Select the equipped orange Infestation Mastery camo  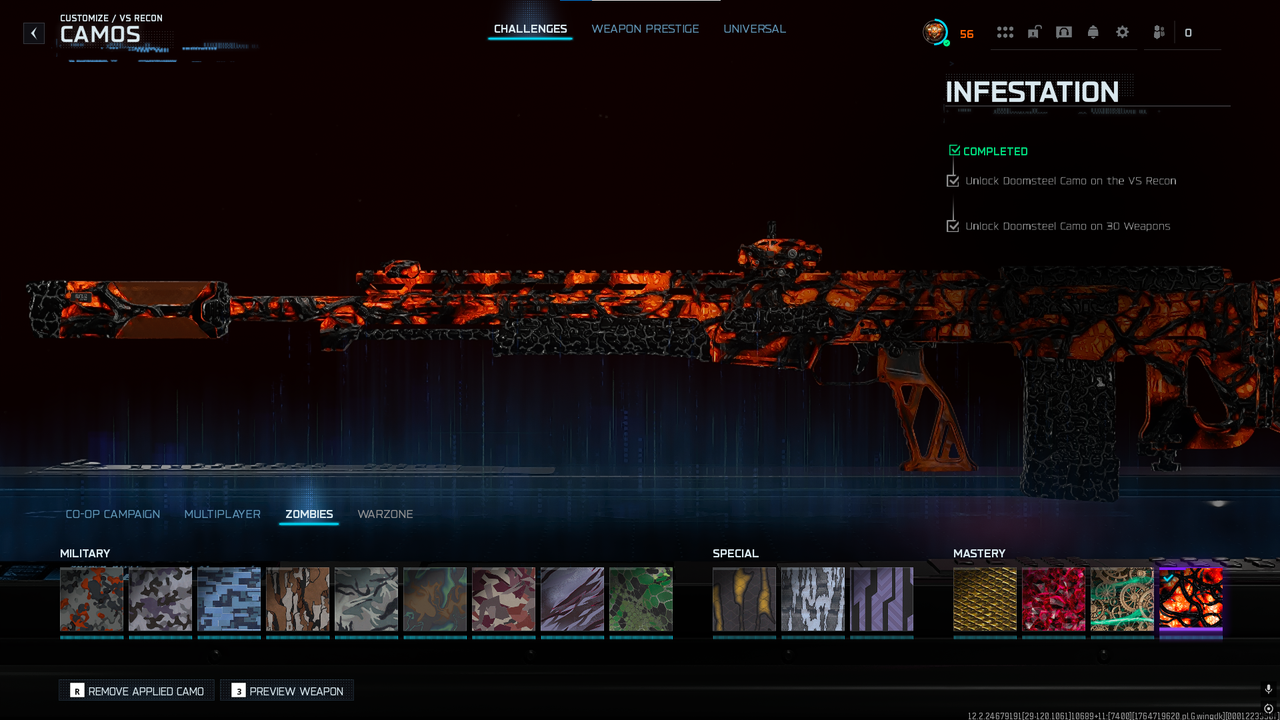pos(1191,599)
